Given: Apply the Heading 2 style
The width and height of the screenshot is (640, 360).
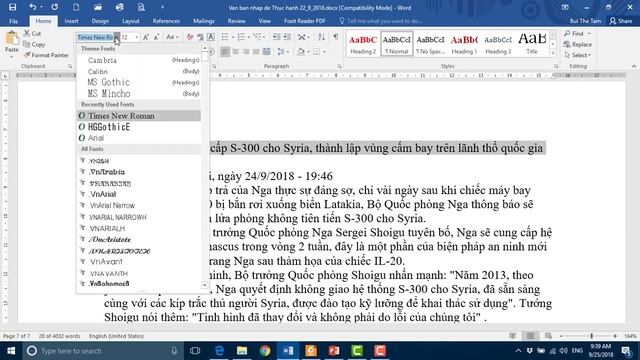Looking at the screenshot, I should click(363, 44).
